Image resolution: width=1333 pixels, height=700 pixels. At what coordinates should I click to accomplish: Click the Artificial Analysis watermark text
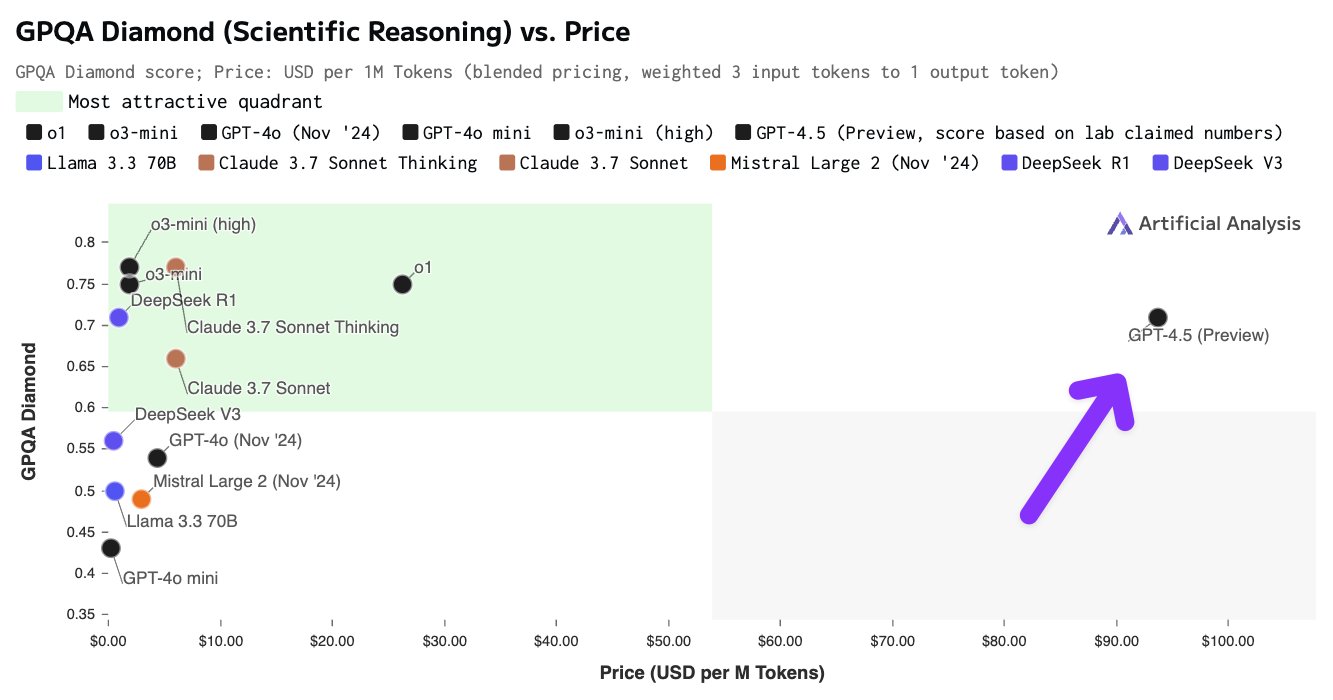1219,224
